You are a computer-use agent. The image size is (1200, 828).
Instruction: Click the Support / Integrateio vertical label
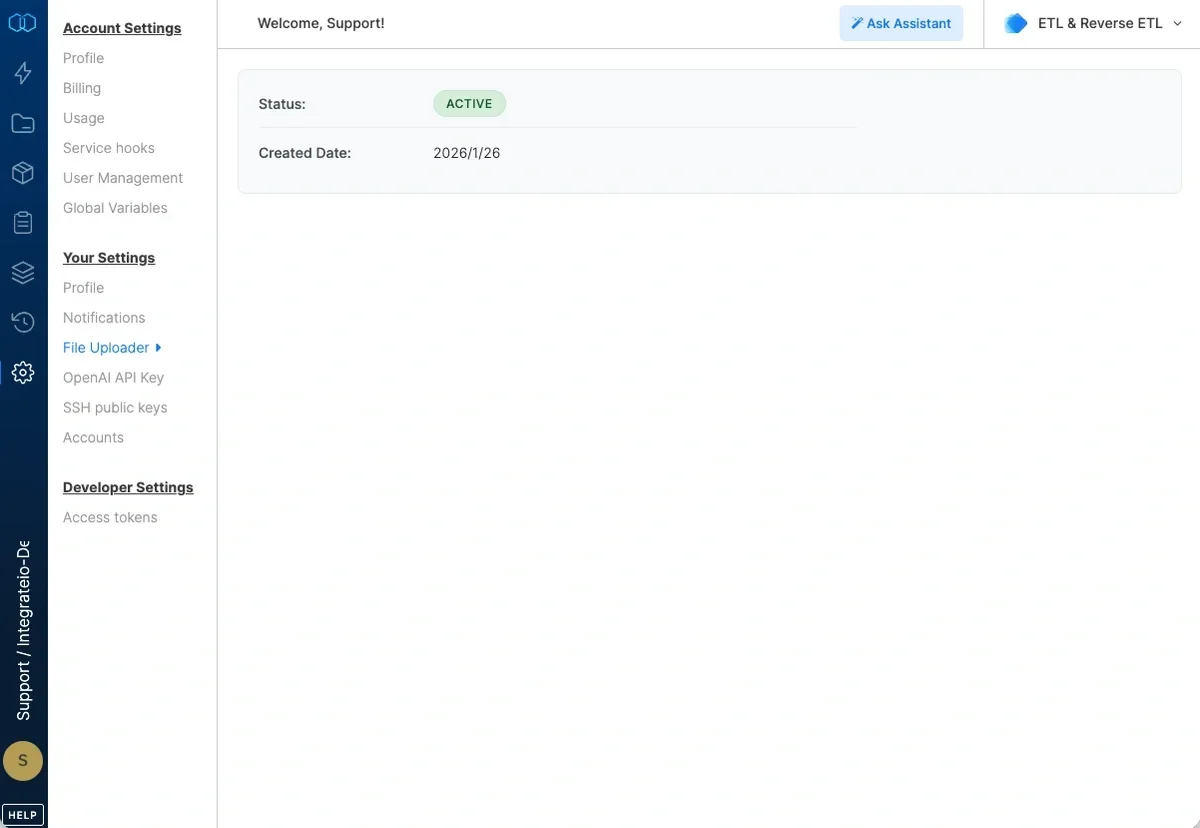point(23,631)
